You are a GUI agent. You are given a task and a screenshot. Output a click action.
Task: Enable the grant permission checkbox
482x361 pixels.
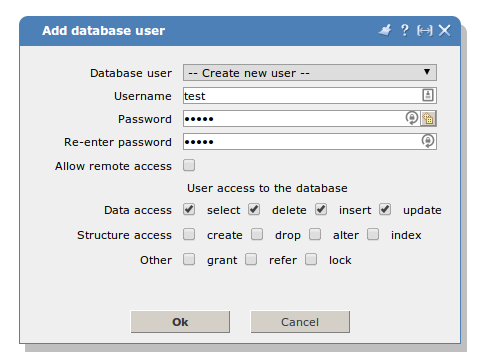(189, 259)
